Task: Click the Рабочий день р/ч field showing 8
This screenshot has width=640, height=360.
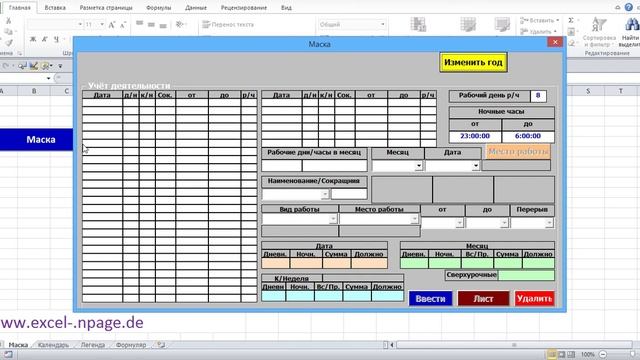Action: pos(538,96)
